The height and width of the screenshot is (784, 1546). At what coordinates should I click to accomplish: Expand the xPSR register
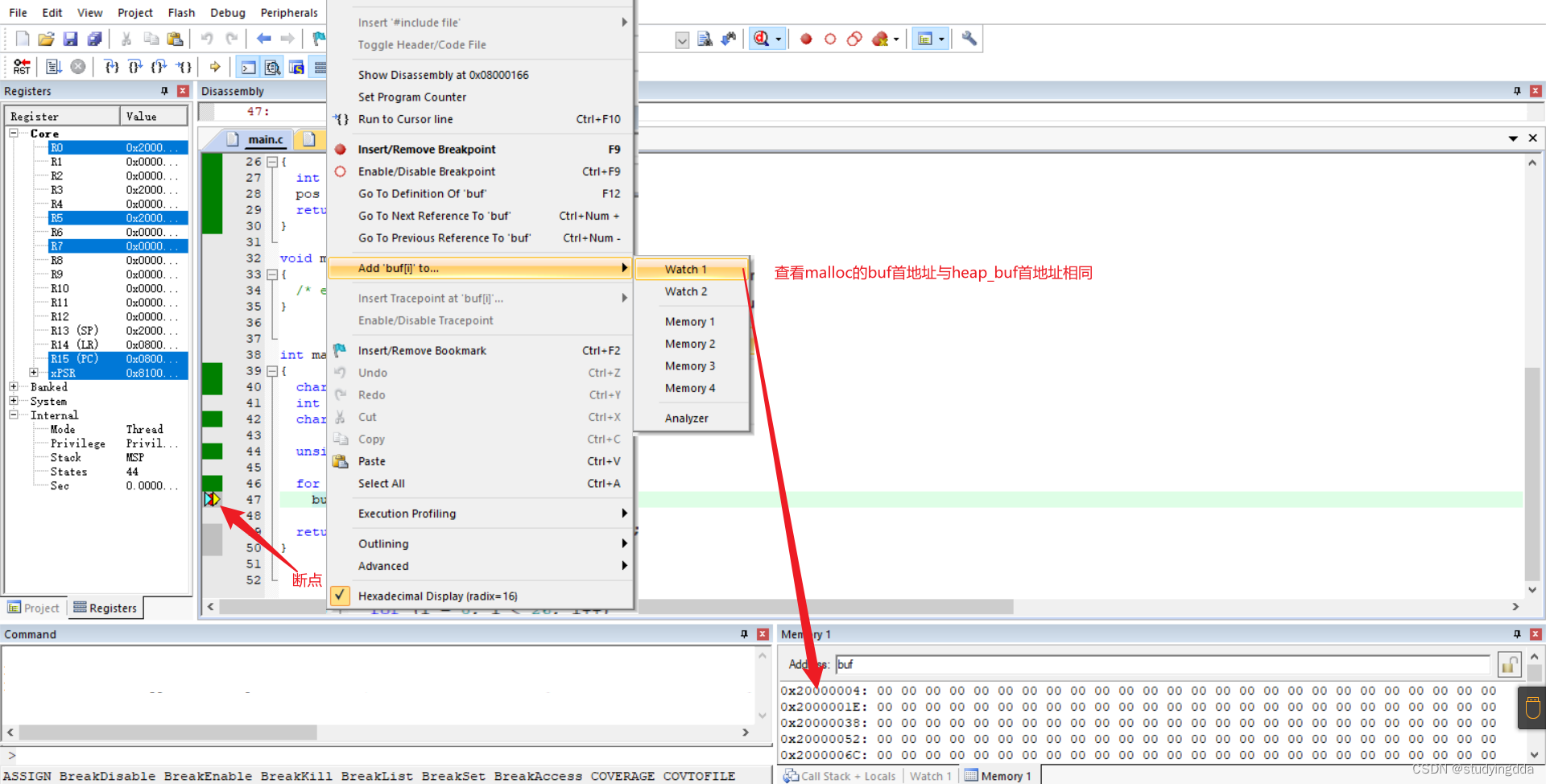tap(33, 373)
